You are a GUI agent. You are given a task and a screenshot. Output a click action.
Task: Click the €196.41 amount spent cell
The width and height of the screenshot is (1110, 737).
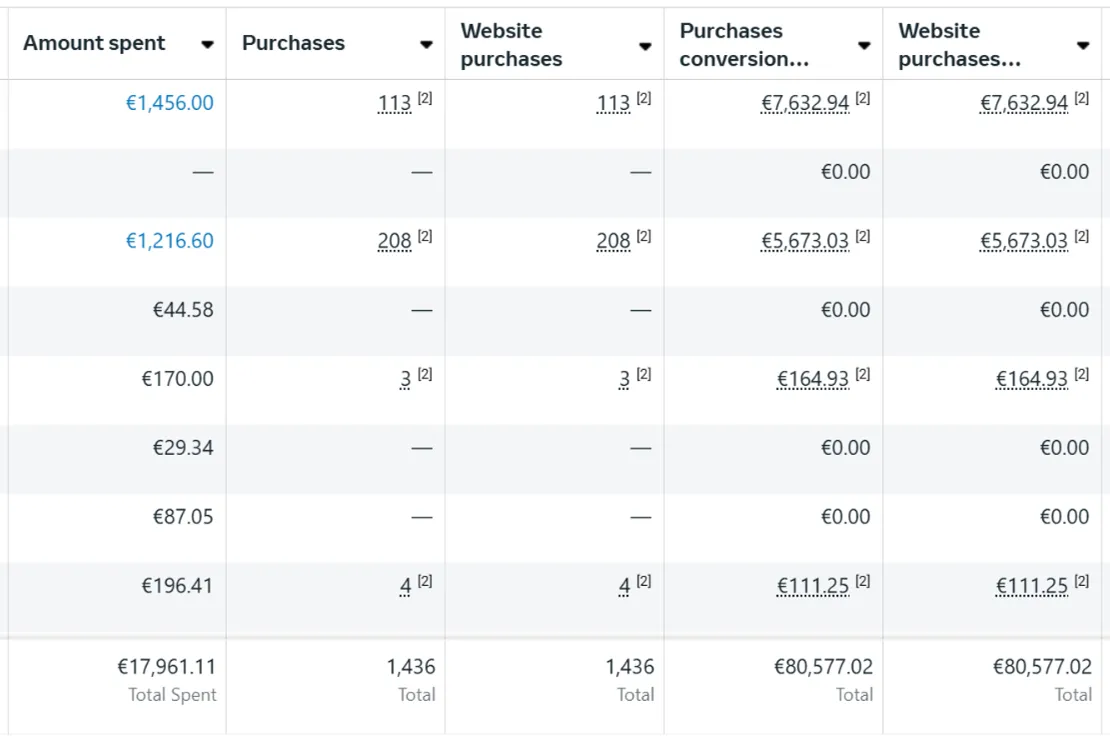(177, 586)
